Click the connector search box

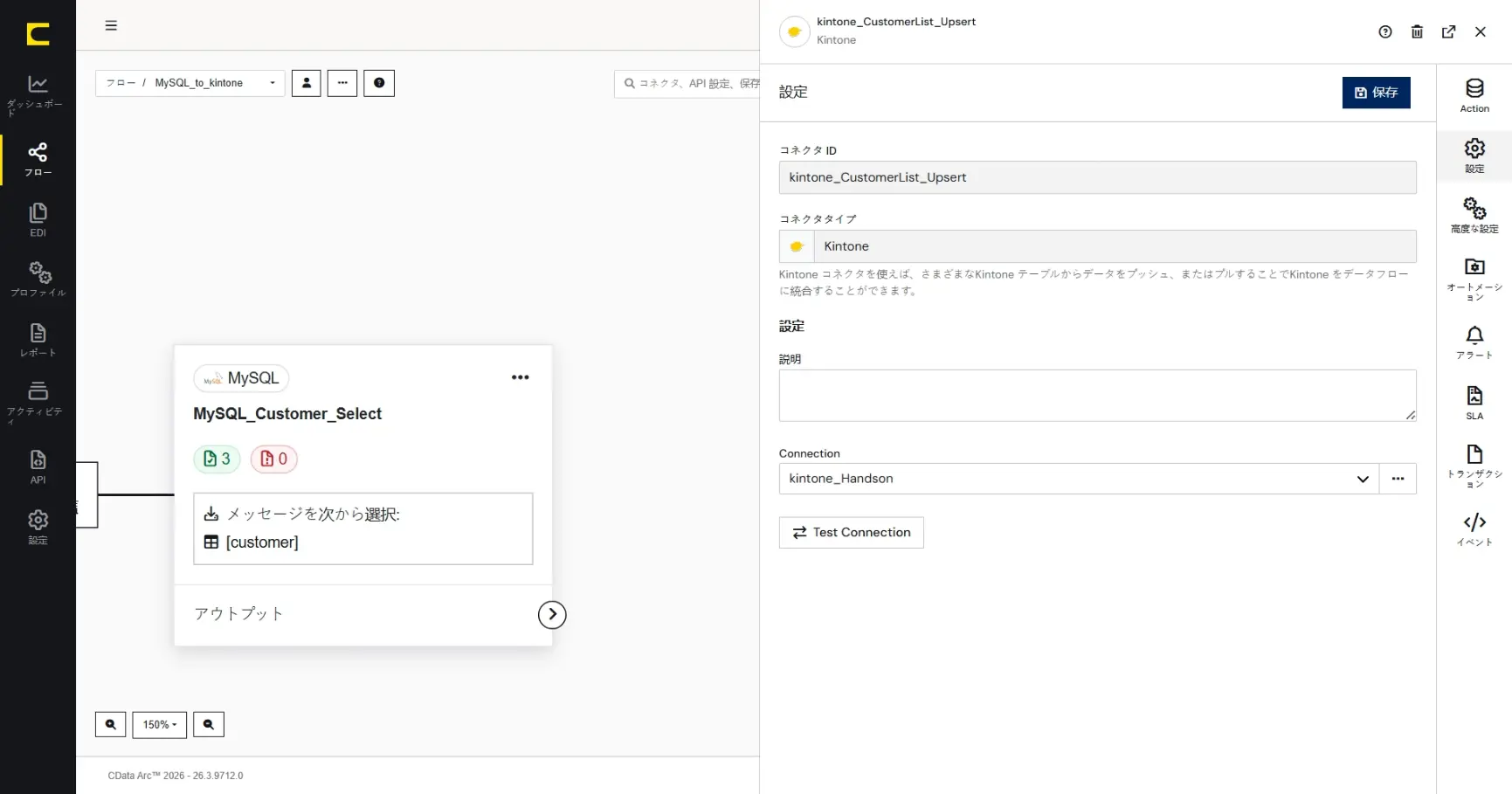coord(688,84)
